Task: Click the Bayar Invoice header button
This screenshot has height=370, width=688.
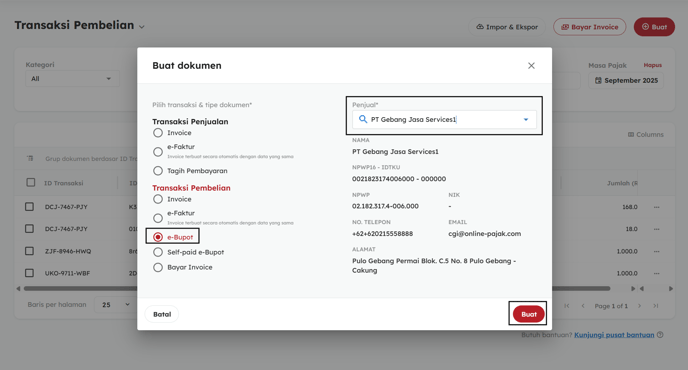Action: (590, 27)
